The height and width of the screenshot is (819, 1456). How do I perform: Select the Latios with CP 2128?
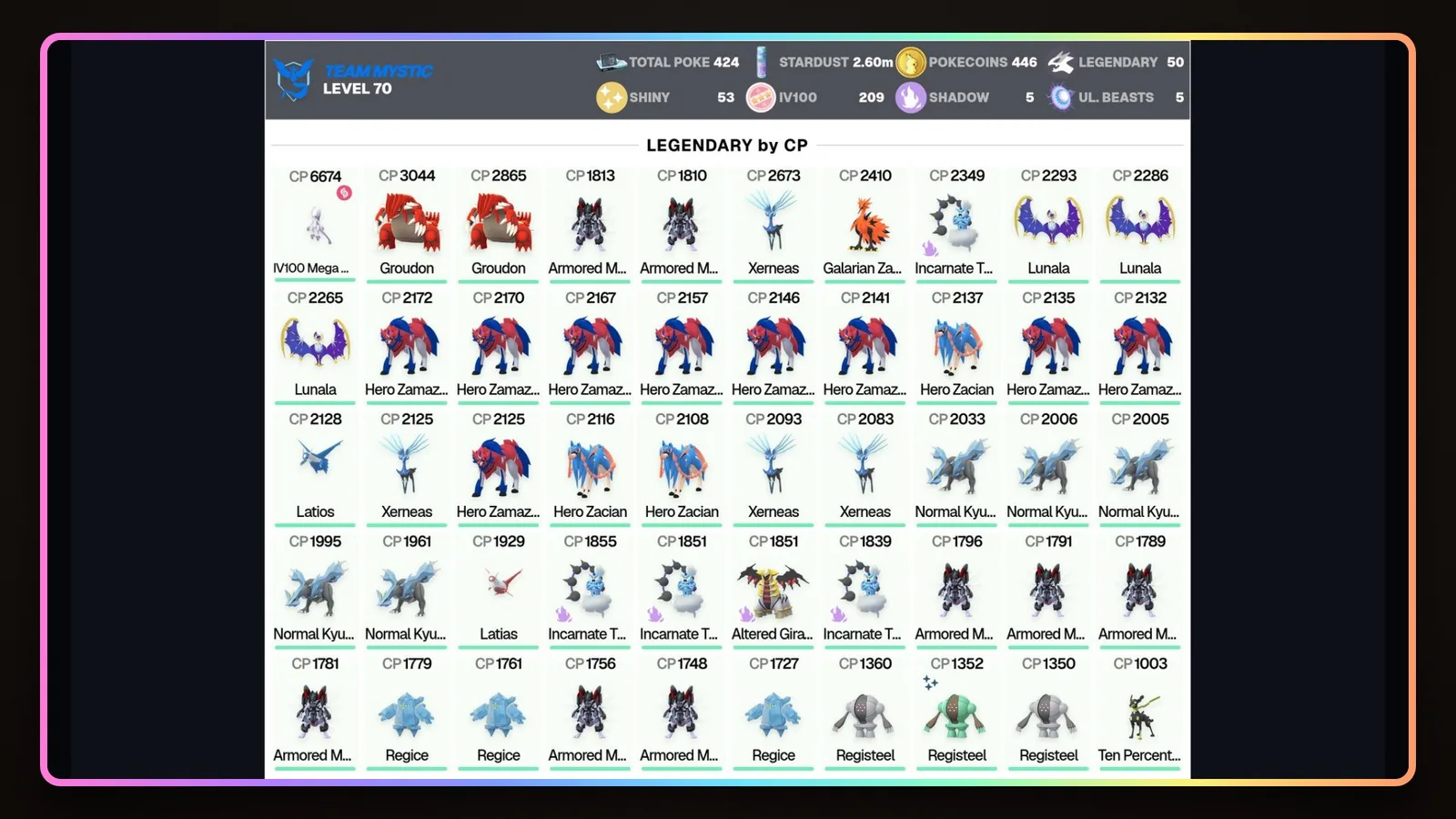[315, 468]
